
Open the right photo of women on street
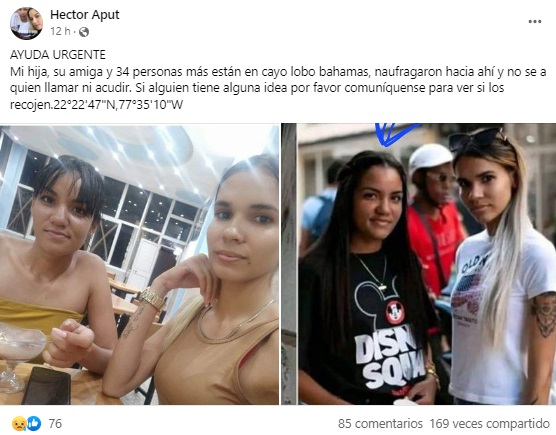tap(419, 264)
